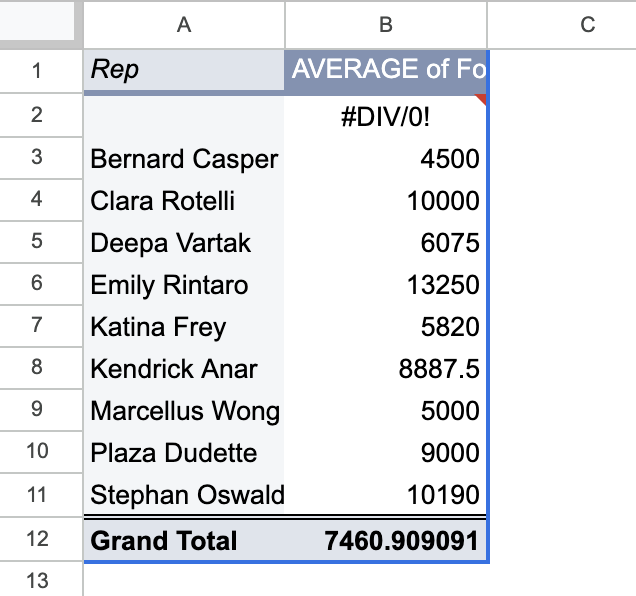Select row 6 header
Screen dimensions: 636x596
pos(41,284)
